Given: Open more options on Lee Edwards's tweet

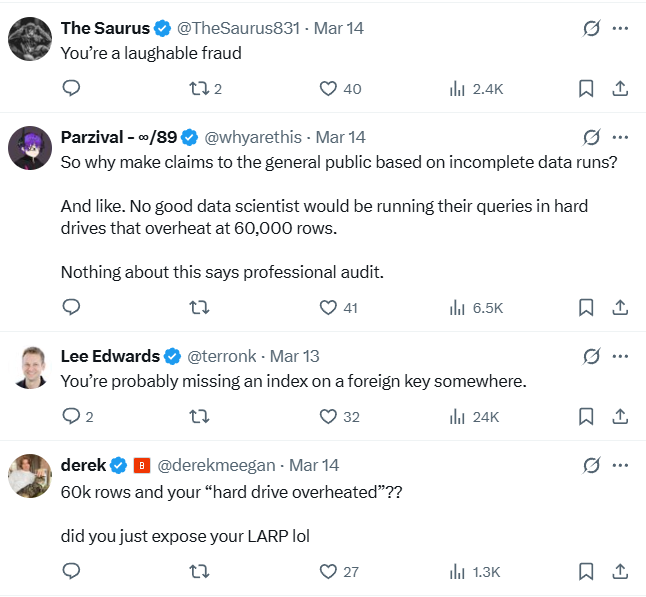Looking at the screenshot, I should (620, 356).
